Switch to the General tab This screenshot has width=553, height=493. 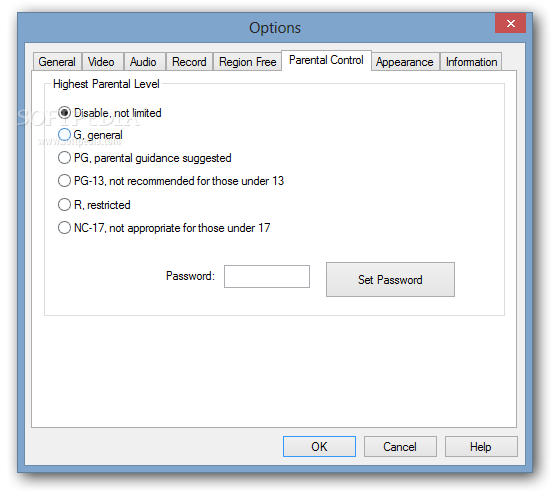point(57,62)
